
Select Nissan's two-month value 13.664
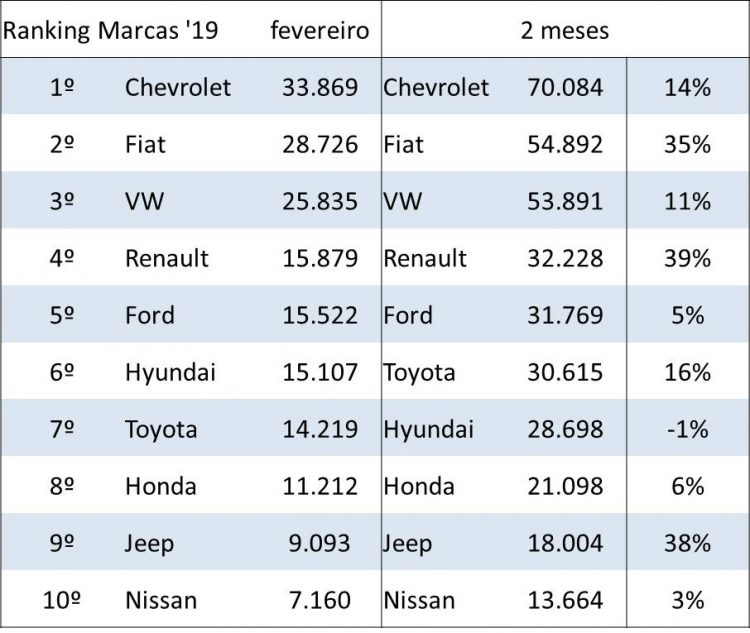click(564, 600)
